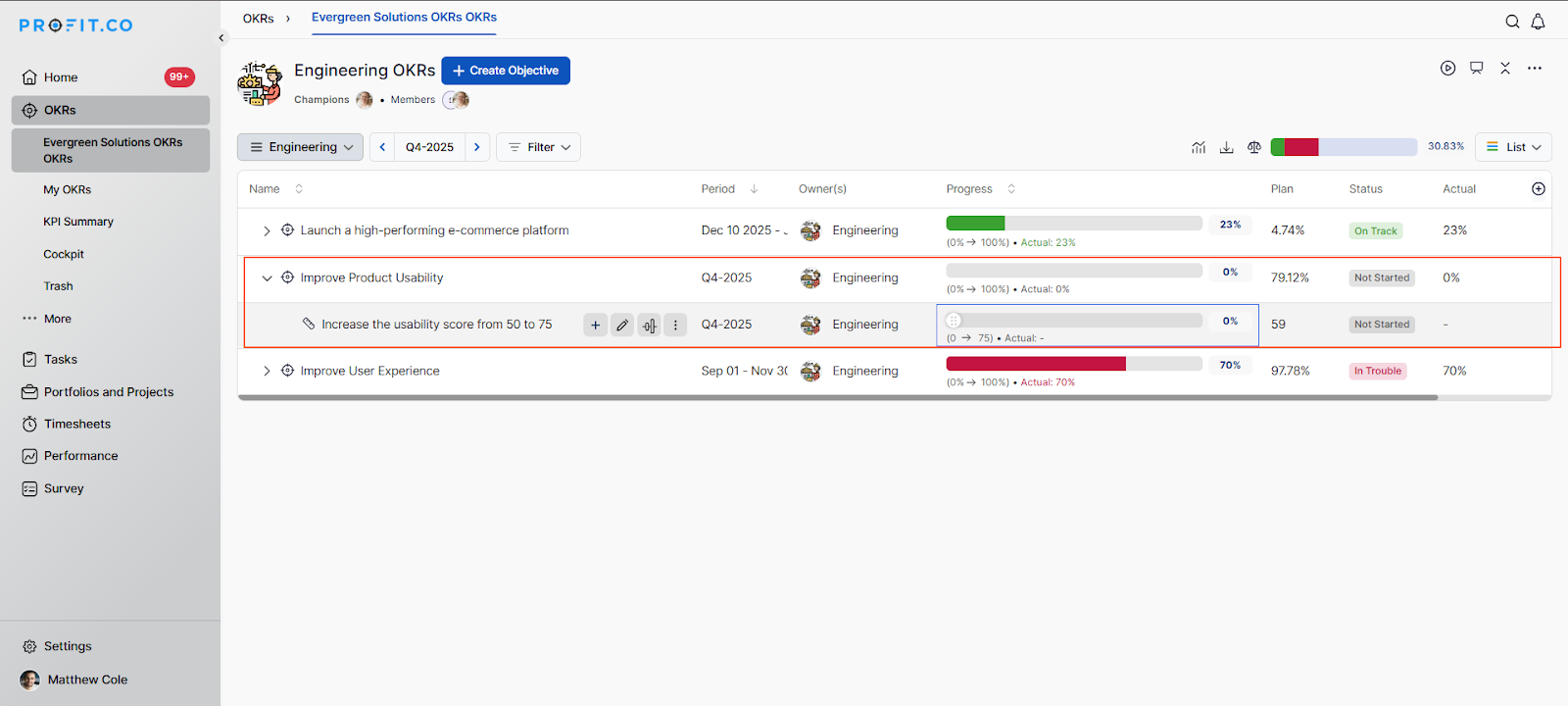The height and width of the screenshot is (706, 1568).
Task: Open the List view dropdown
Action: (x=1513, y=147)
